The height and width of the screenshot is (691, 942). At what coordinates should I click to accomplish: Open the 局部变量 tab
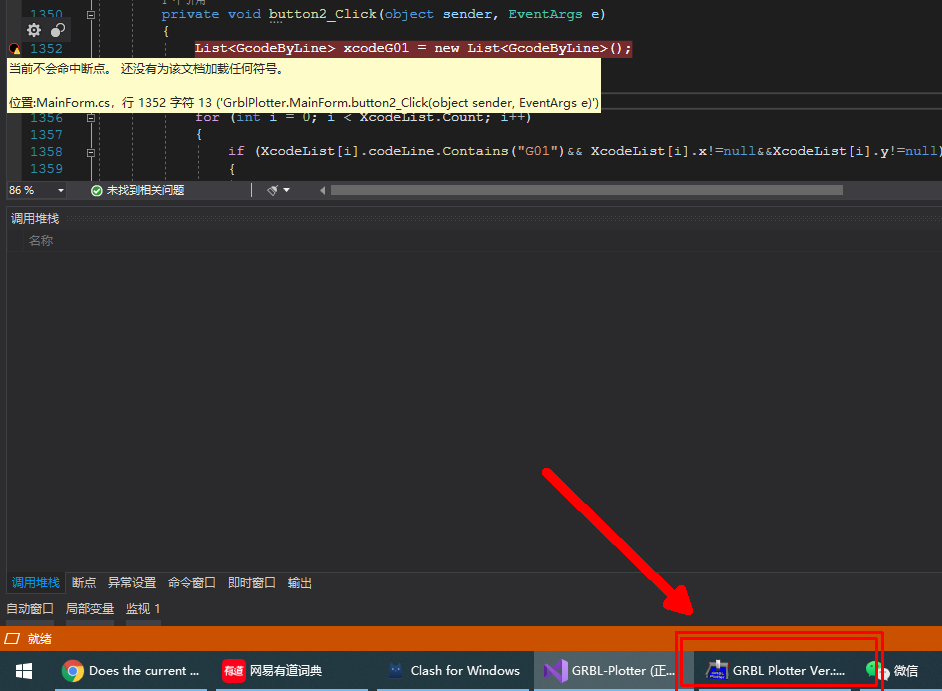pyautogui.click(x=89, y=608)
